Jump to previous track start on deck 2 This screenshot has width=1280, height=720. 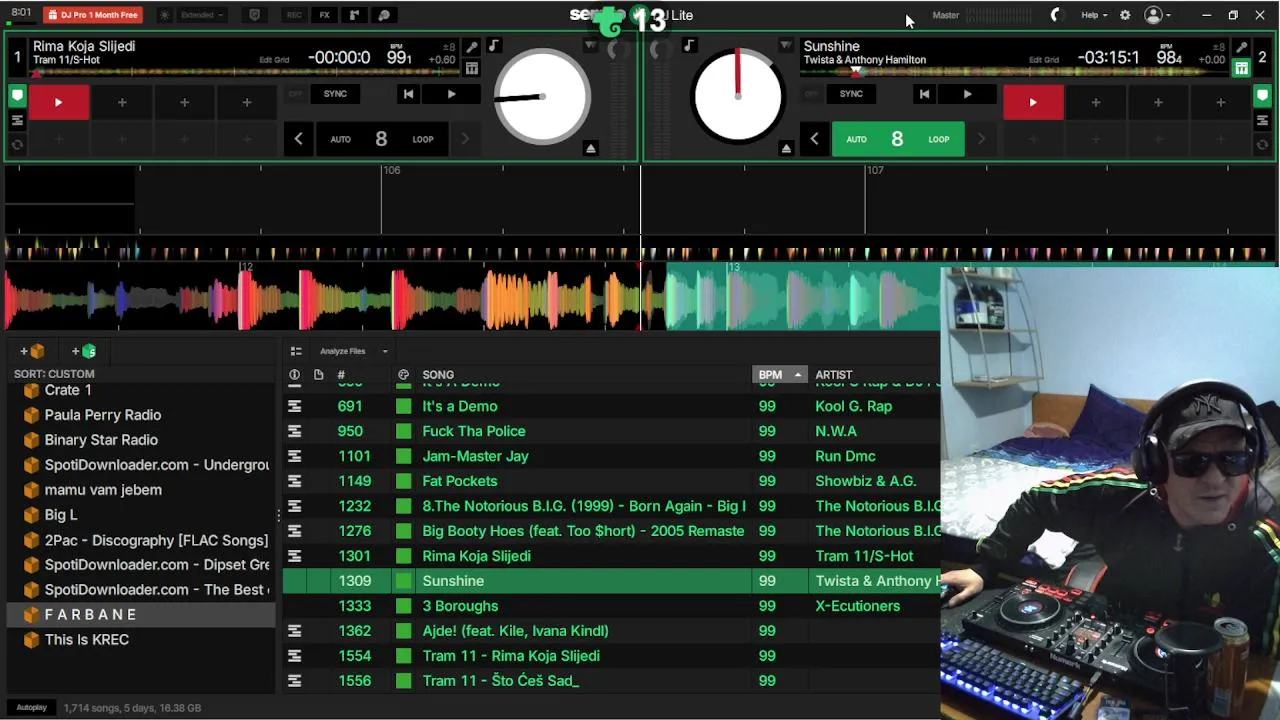pos(924,94)
